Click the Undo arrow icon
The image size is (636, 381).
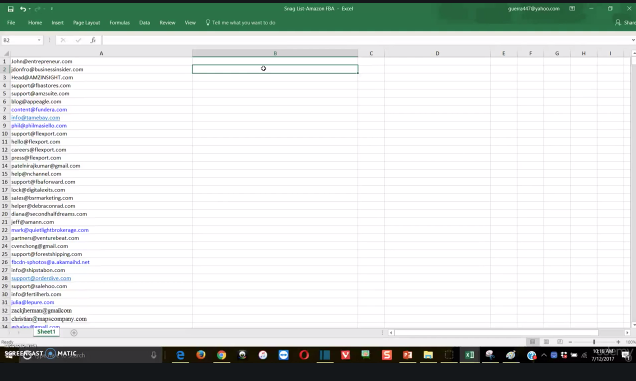[x=23, y=9]
